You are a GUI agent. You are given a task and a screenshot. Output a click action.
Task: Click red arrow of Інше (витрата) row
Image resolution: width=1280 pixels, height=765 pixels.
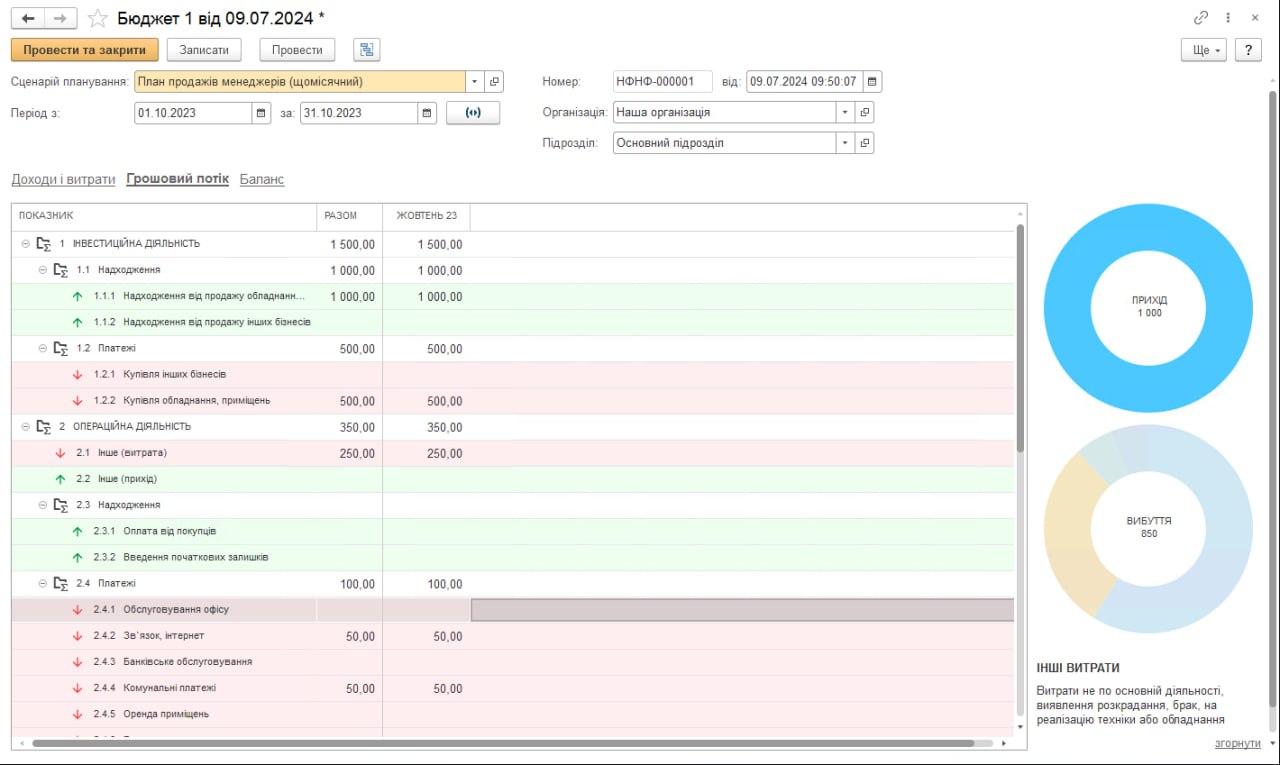[60, 453]
